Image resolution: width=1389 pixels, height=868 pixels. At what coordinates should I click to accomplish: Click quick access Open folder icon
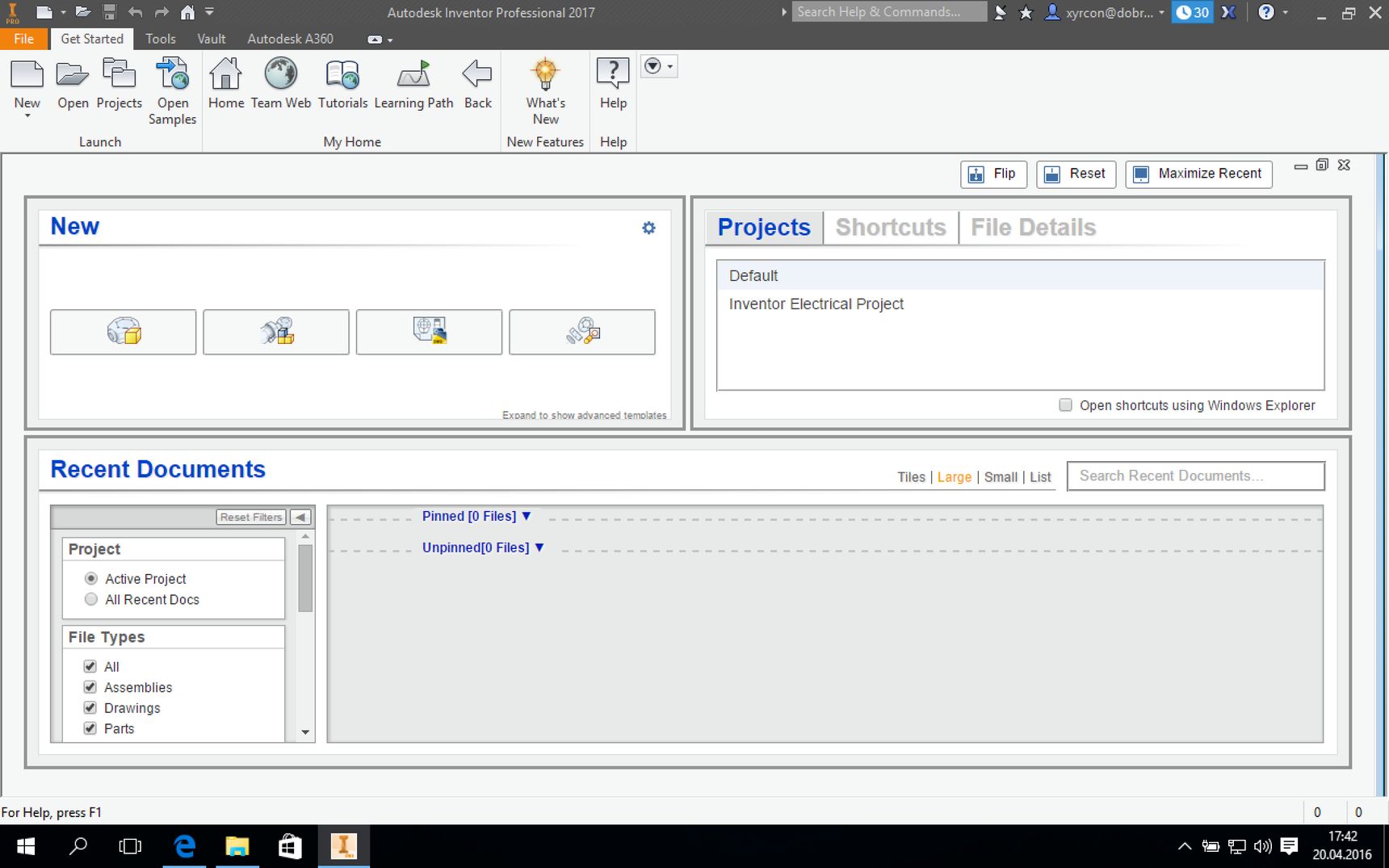point(82,12)
